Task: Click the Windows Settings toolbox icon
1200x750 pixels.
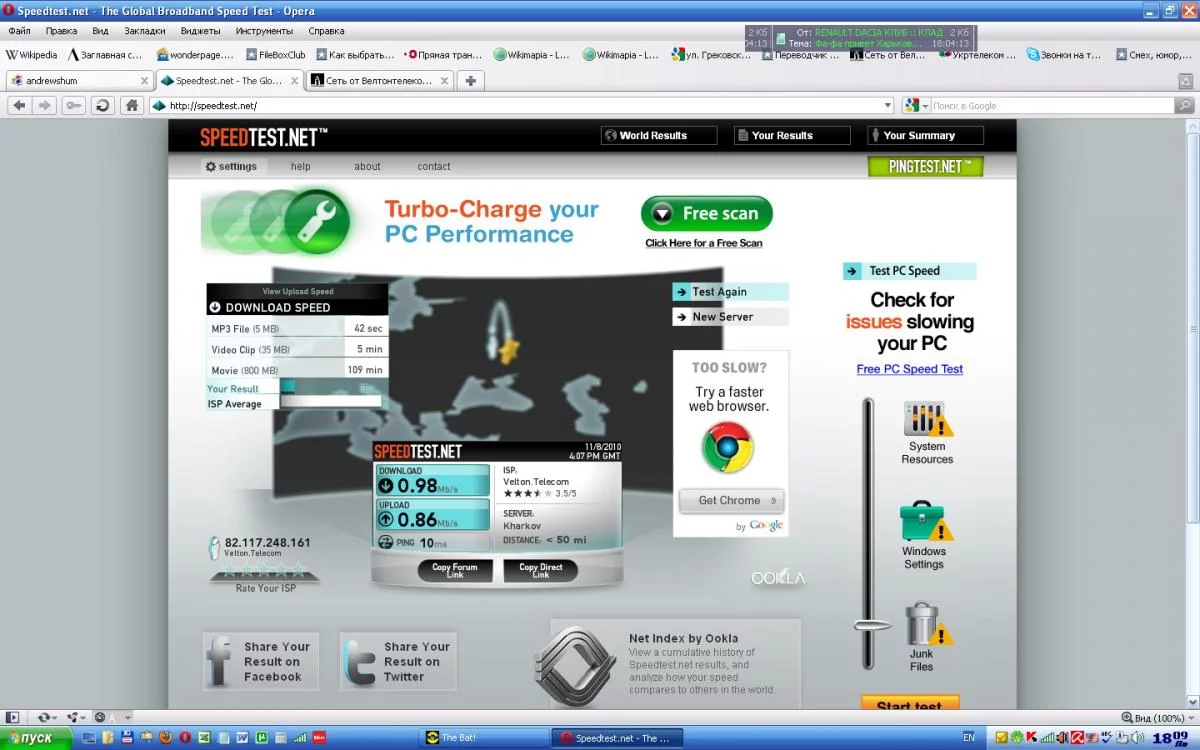Action: pos(924,522)
